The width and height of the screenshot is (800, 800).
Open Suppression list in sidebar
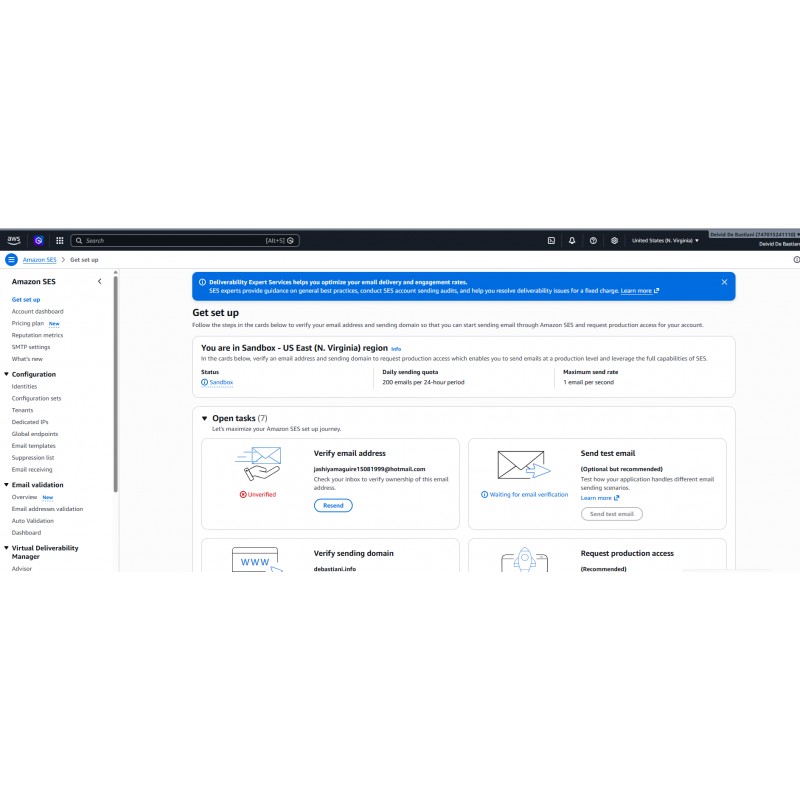(33, 458)
